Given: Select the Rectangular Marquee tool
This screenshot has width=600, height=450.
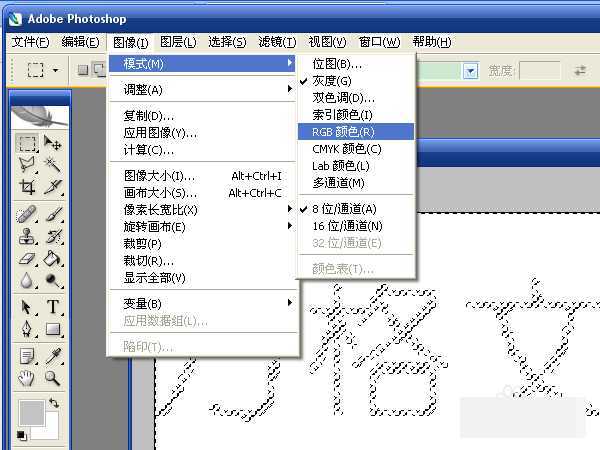Looking at the screenshot, I should [27, 143].
